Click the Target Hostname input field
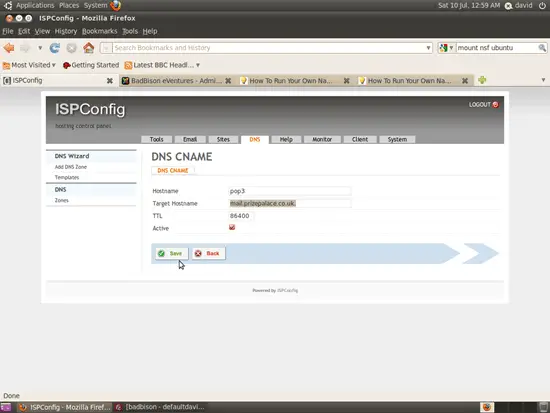The image size is (550, 413). pyautogui.click(x=289, y=204)
